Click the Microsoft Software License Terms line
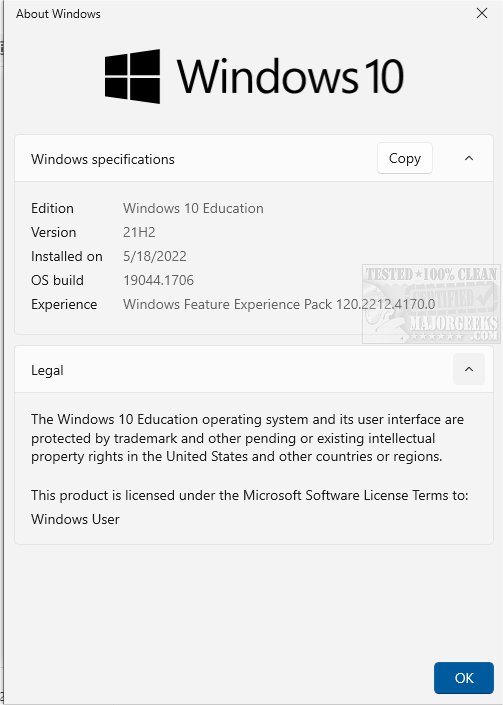This screenshot has width=503, height=705. click(249, 495)
